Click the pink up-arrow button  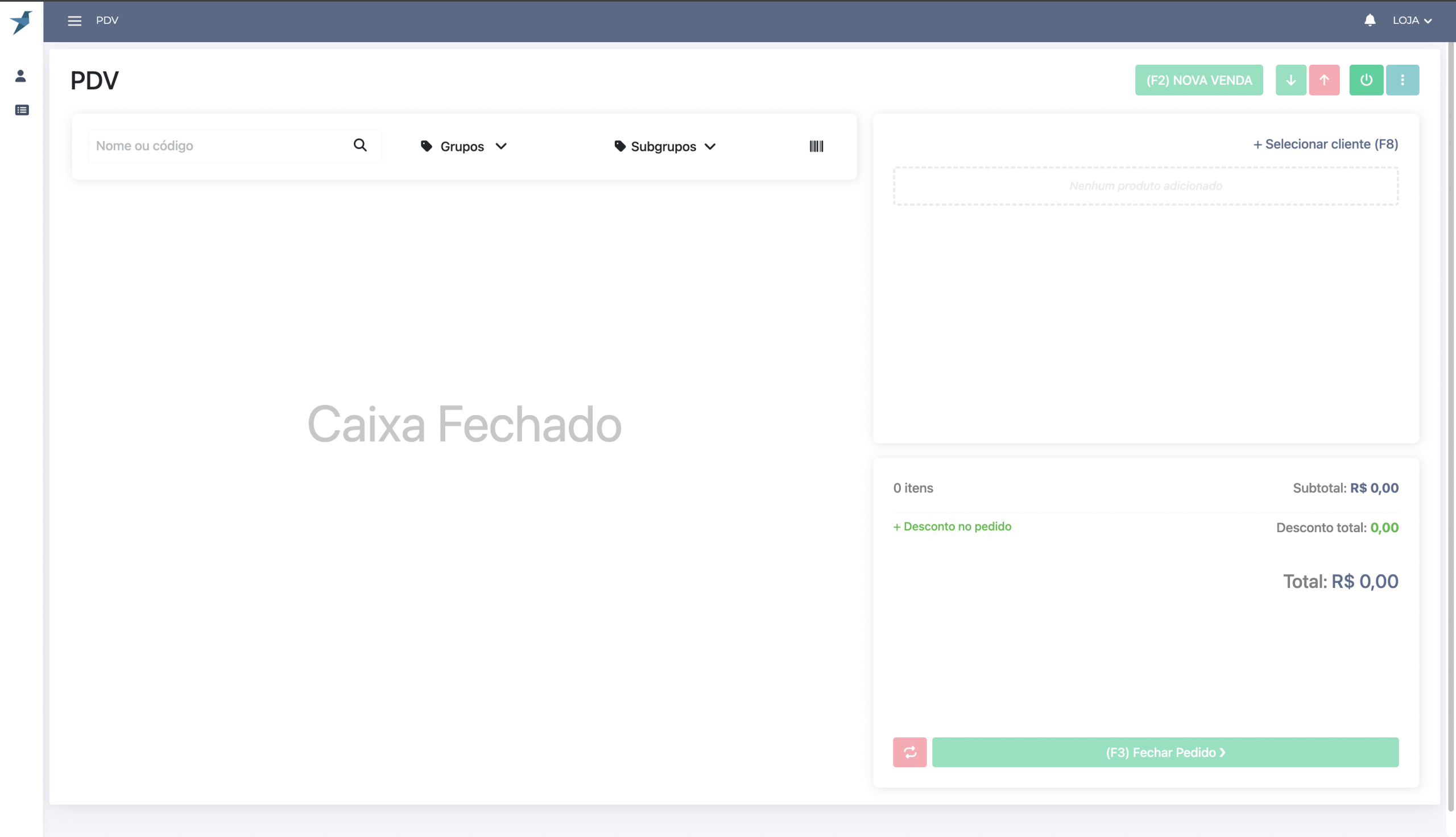tap(1324, 81)
